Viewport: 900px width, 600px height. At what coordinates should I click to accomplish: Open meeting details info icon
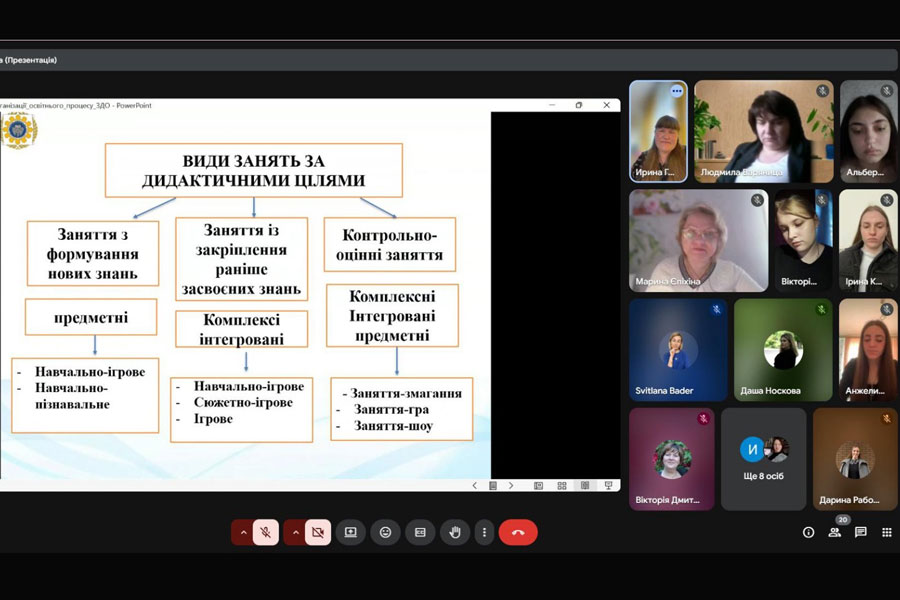point(808,532)
